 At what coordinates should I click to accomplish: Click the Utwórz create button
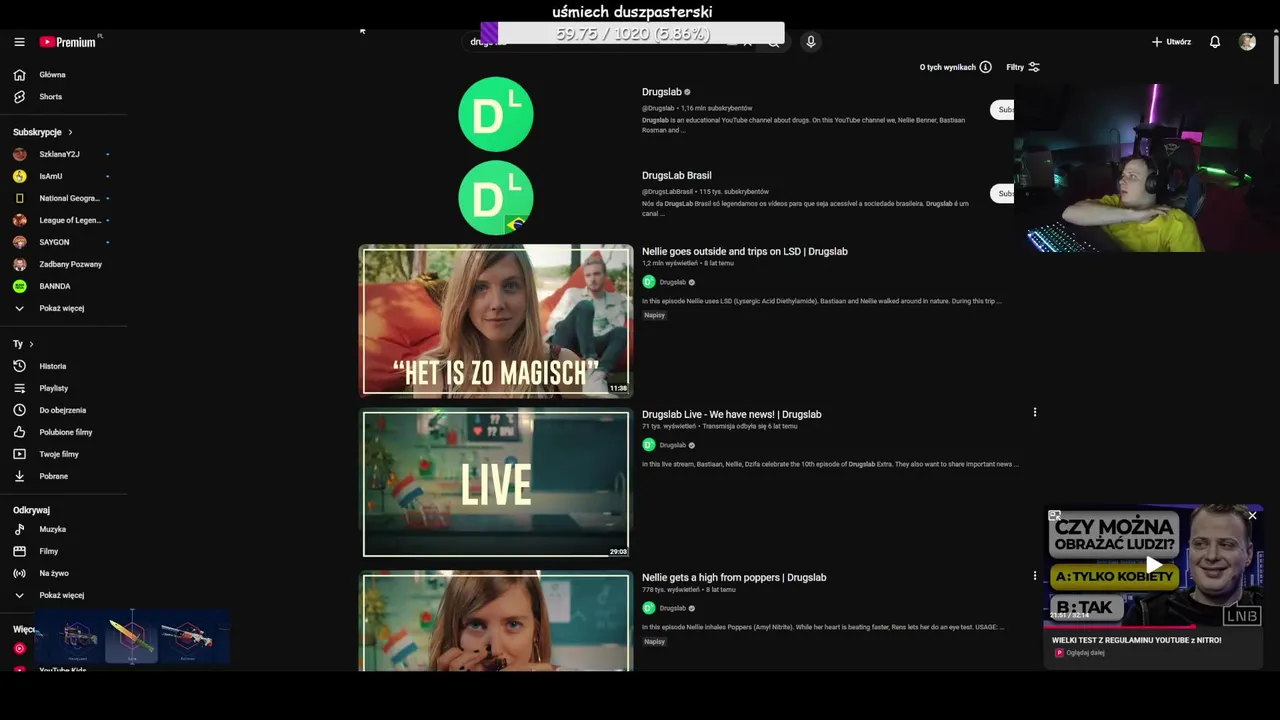1171,42
